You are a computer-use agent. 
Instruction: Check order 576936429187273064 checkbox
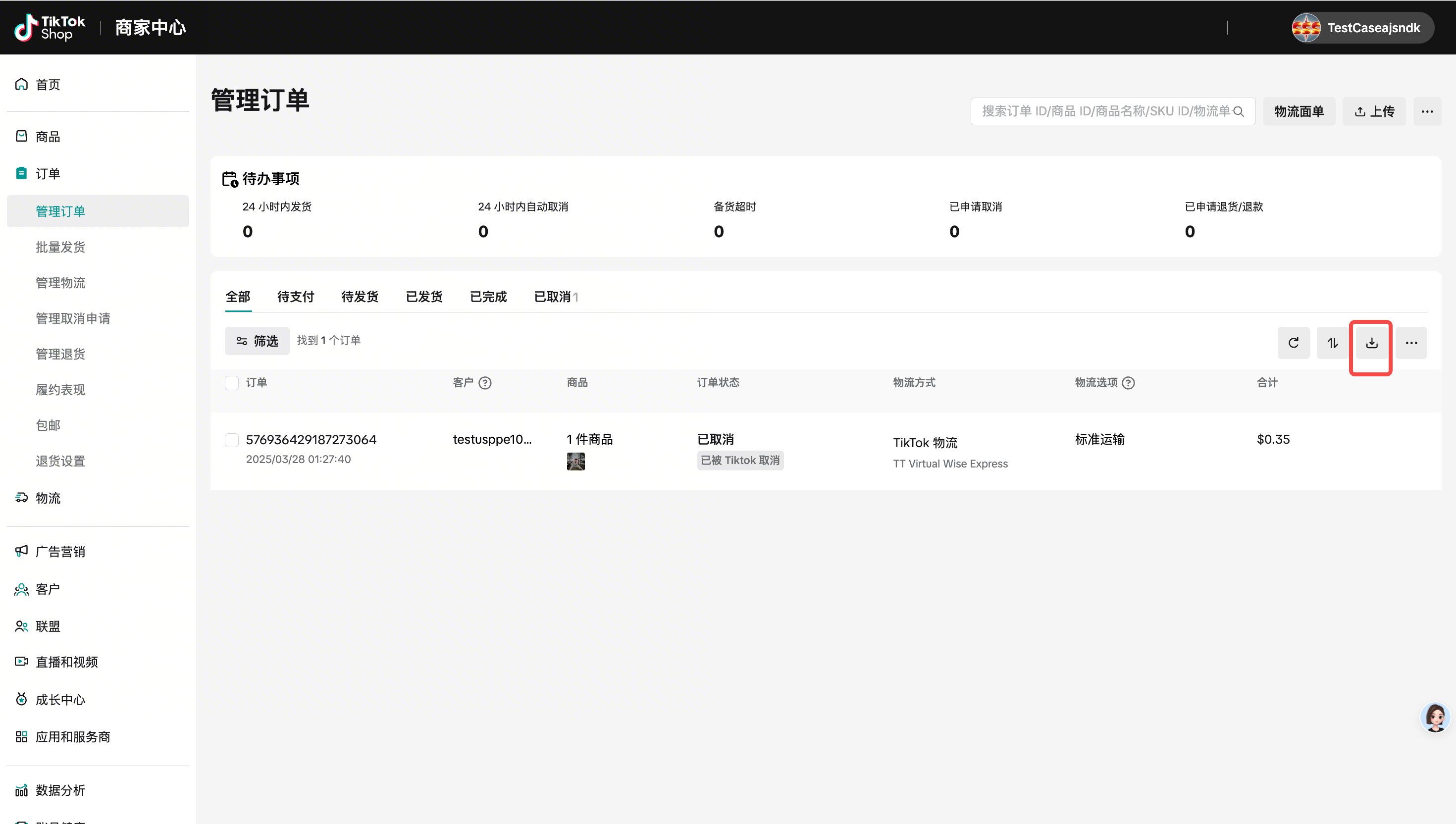[x=231, y=440]
